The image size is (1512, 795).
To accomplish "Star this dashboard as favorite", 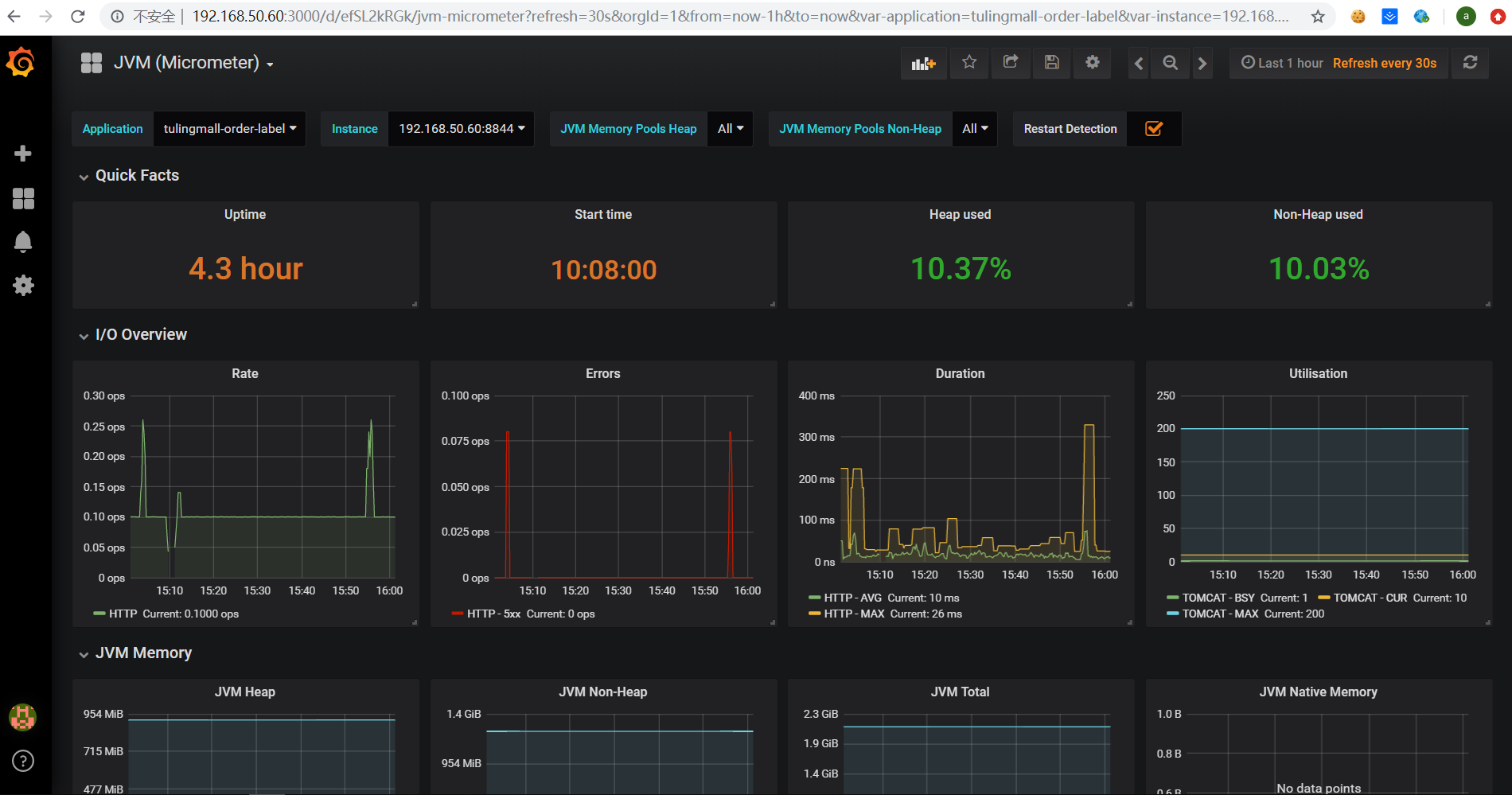I will pos(968,62).
